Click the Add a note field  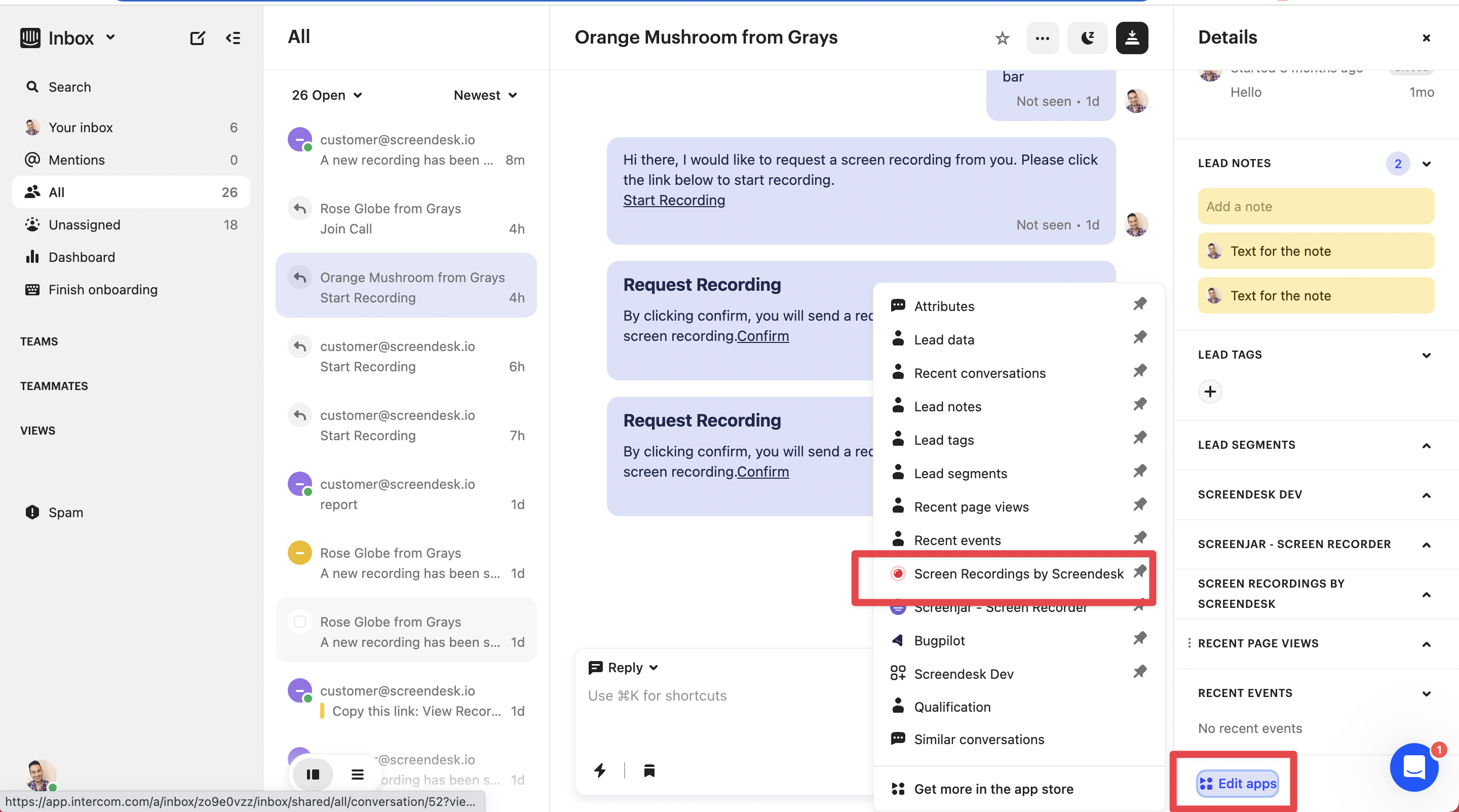pyautogui.click(x=1315, y=207)
